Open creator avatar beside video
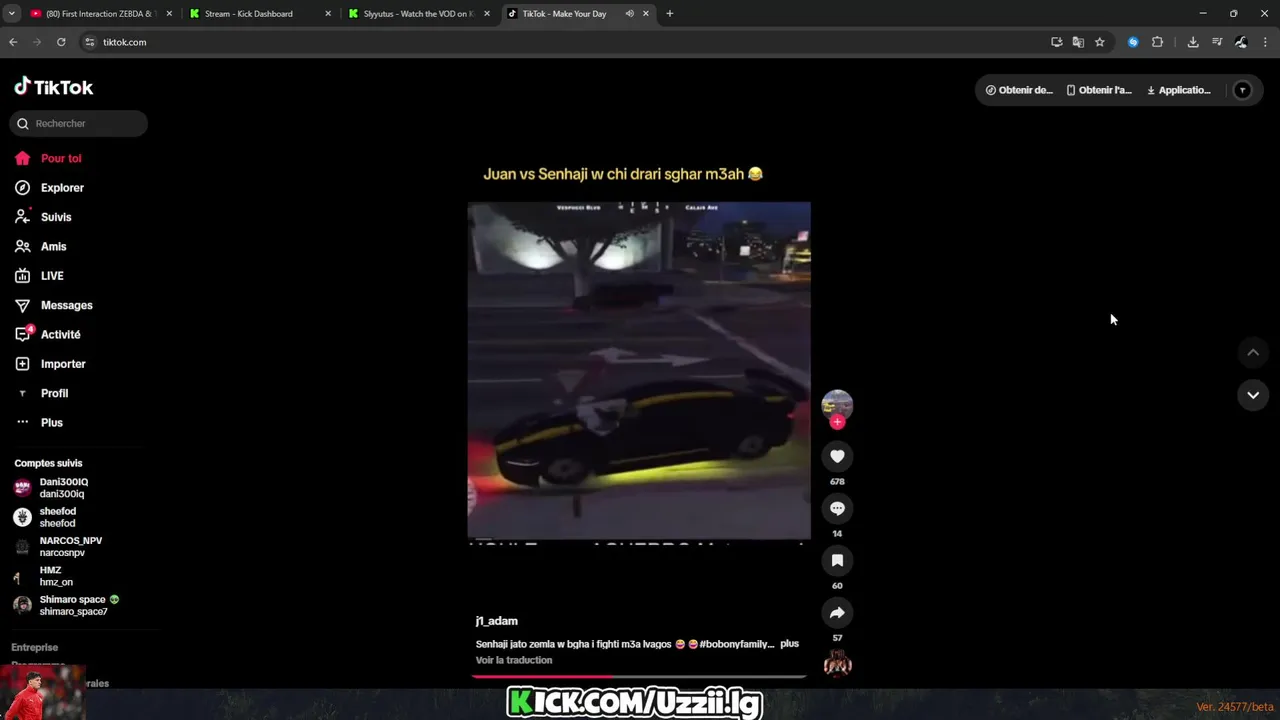Viewport: 1280px width, 720px height. pos(837,404)
